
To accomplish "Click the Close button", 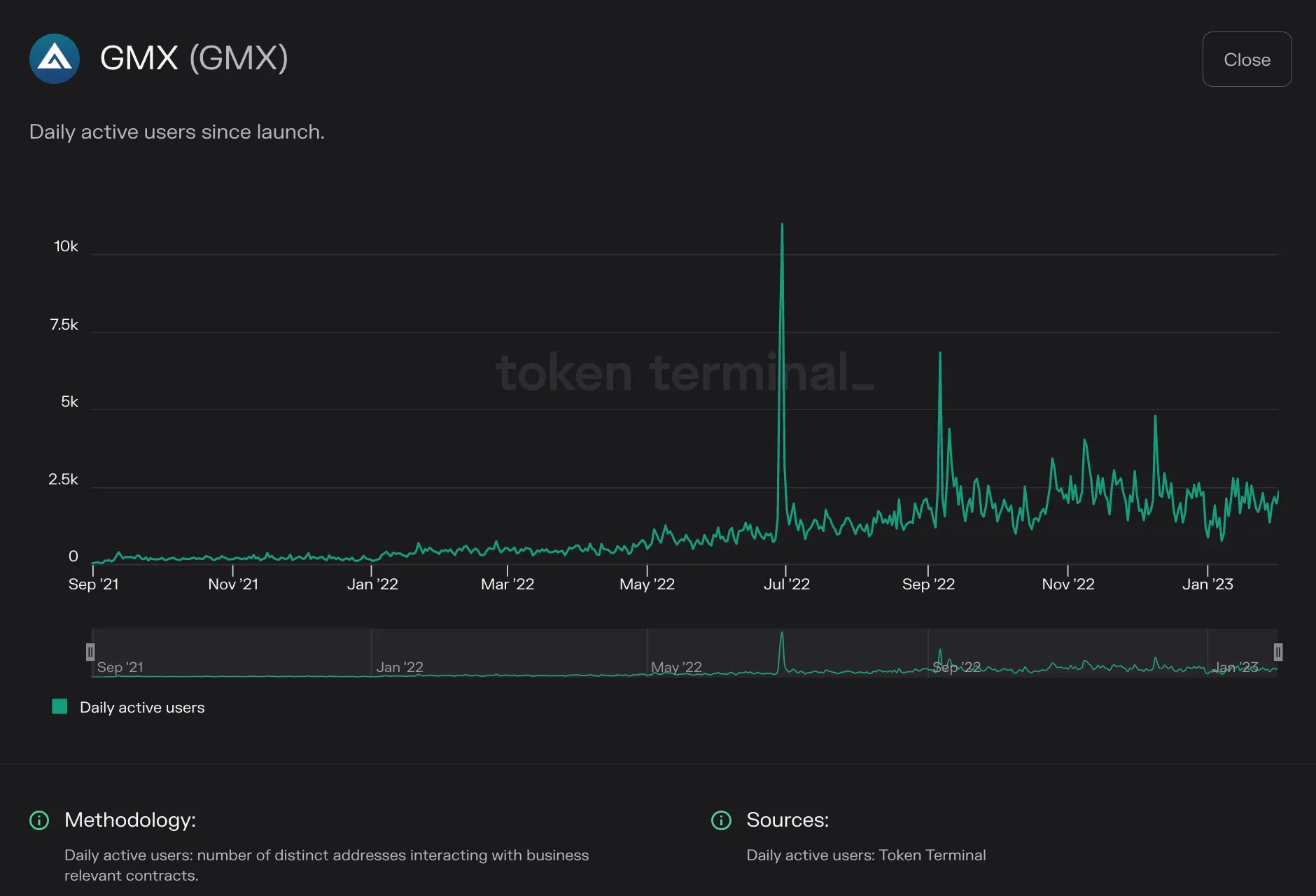I will click(1247, 59).
